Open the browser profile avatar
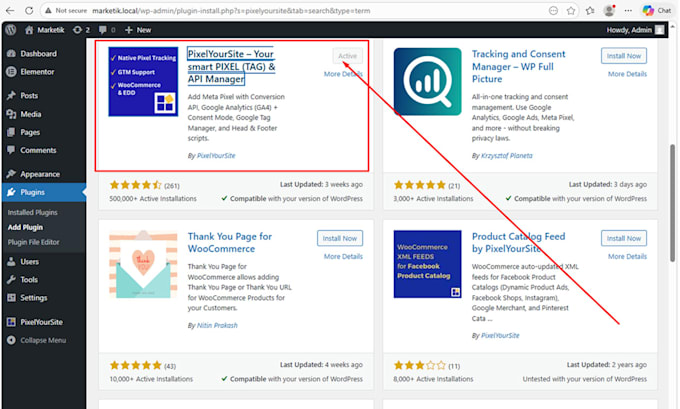The image size is (680, 409). (609, 10)
